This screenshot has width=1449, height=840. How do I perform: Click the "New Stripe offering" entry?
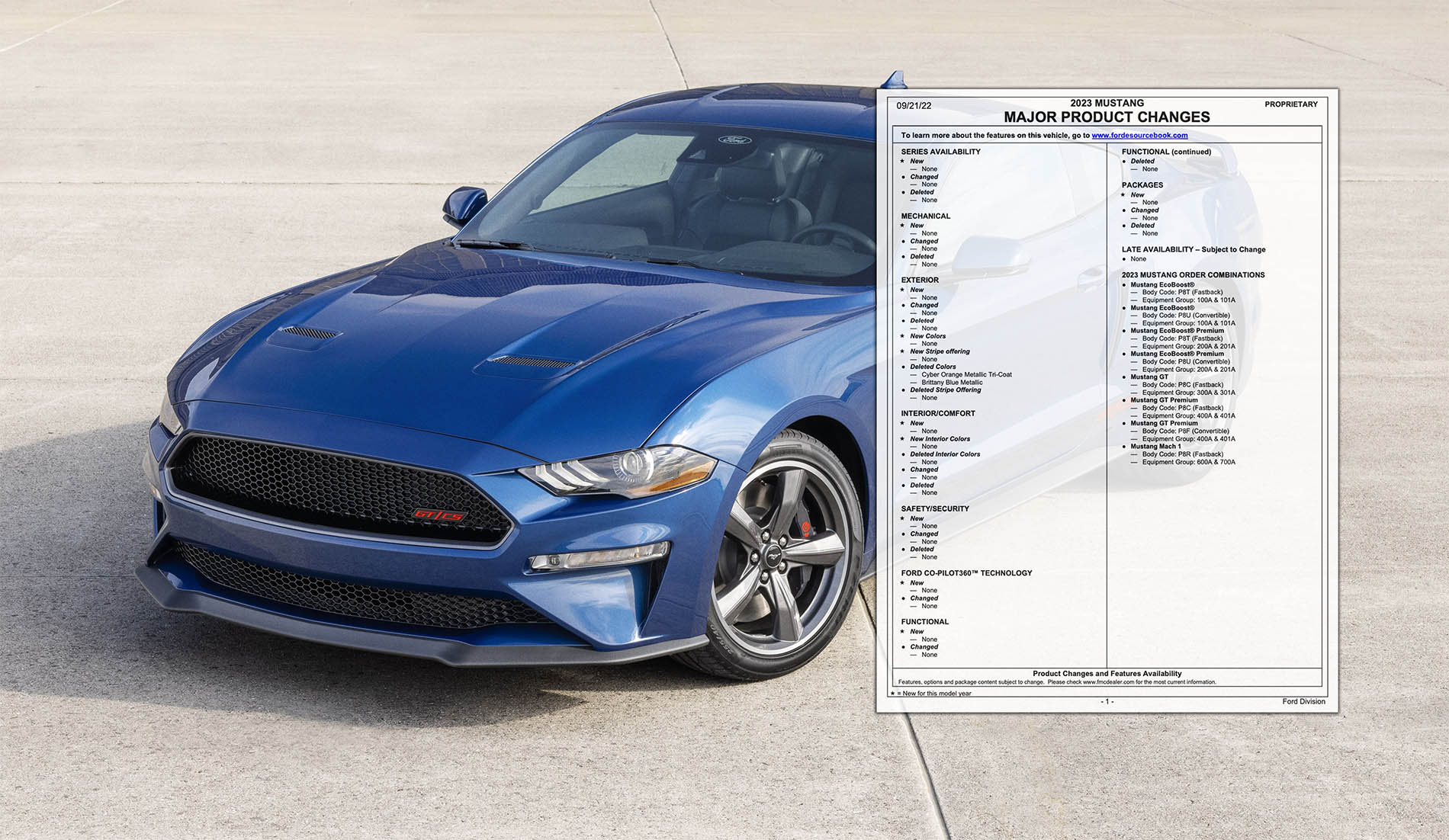(x=940, y=351)
